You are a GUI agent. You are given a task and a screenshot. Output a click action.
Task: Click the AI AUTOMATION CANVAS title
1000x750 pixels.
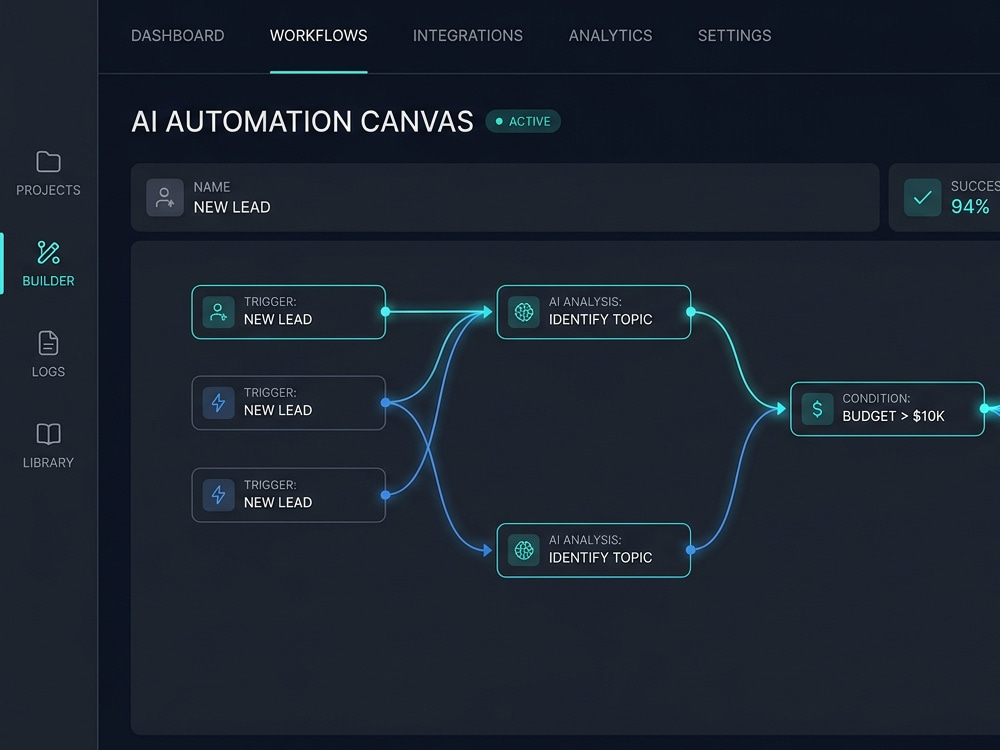click(x=302, y=121)
